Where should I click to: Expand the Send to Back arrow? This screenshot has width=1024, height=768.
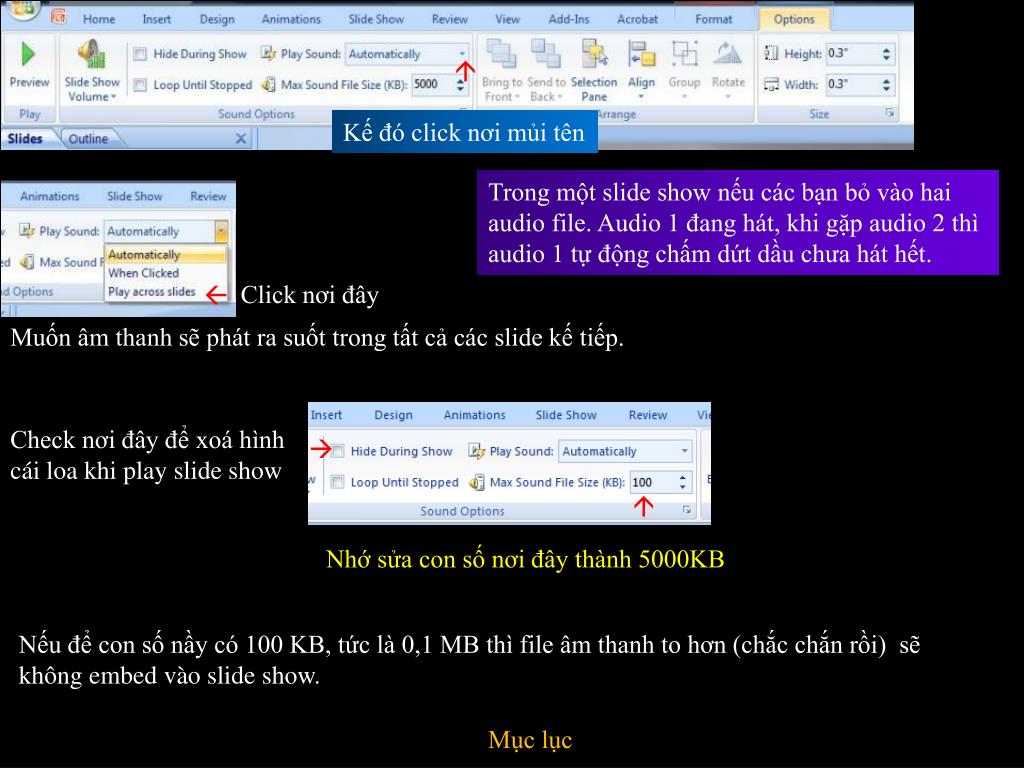point(560,97)
